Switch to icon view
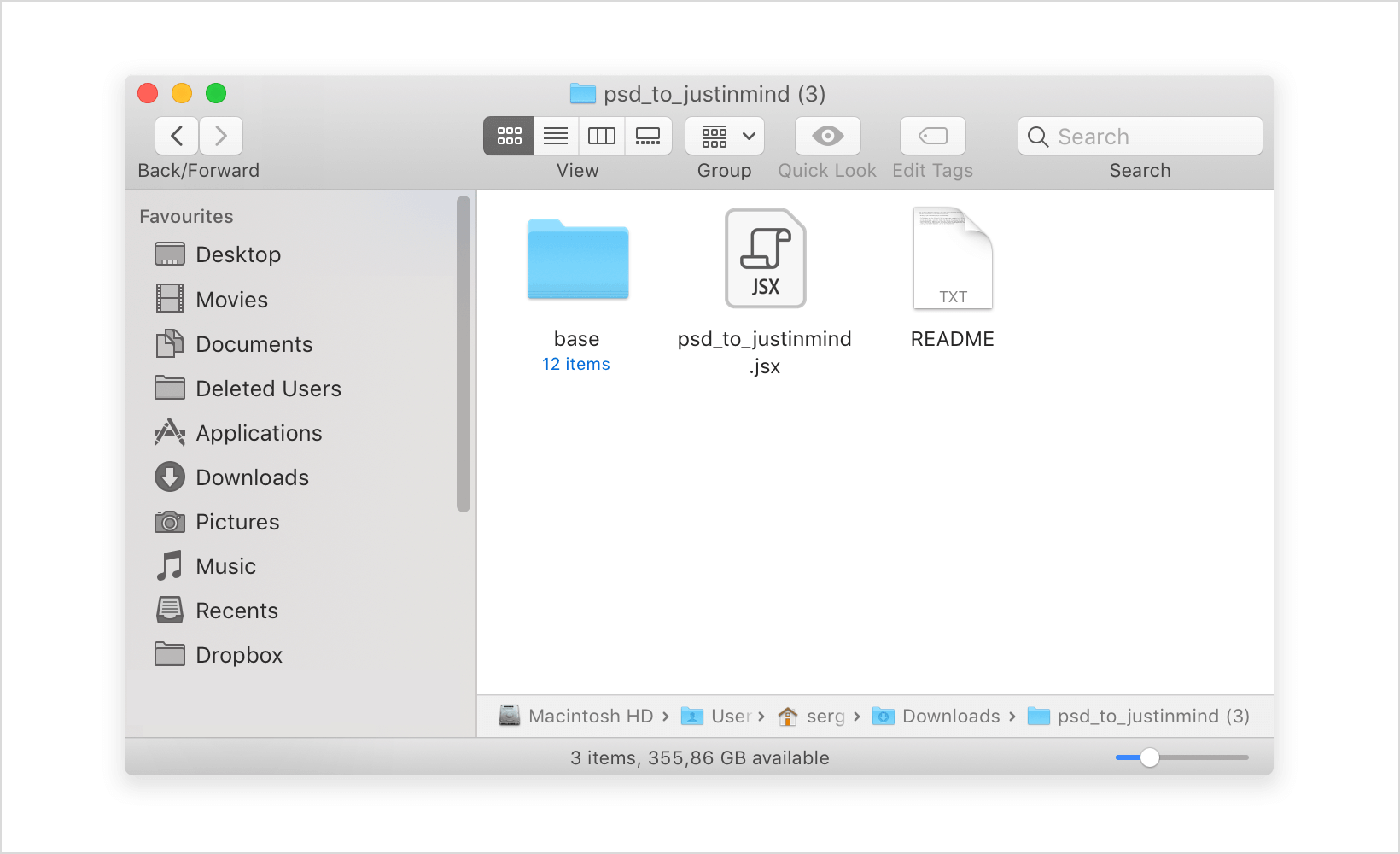 tap(509, 136)
